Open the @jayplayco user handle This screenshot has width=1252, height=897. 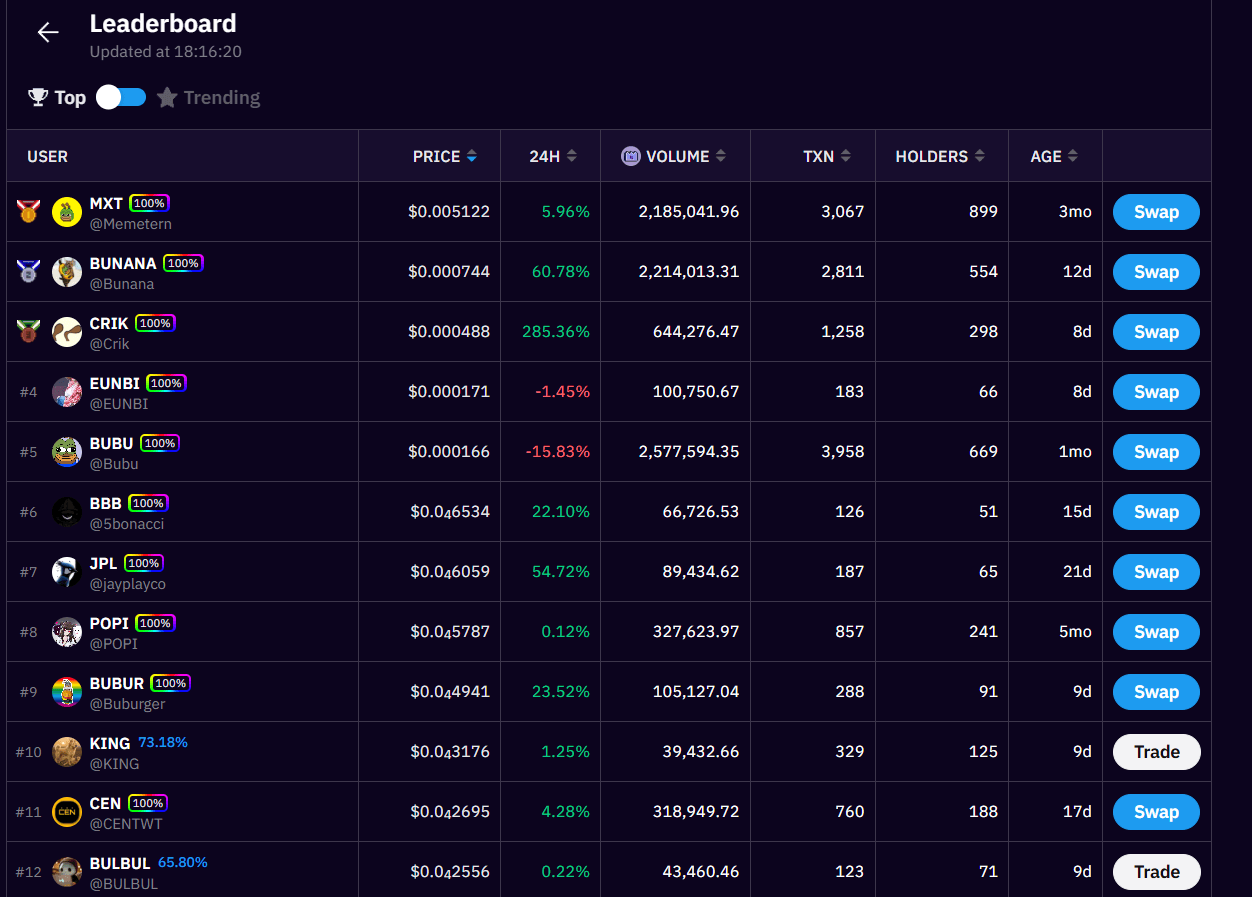coord(128,584)
